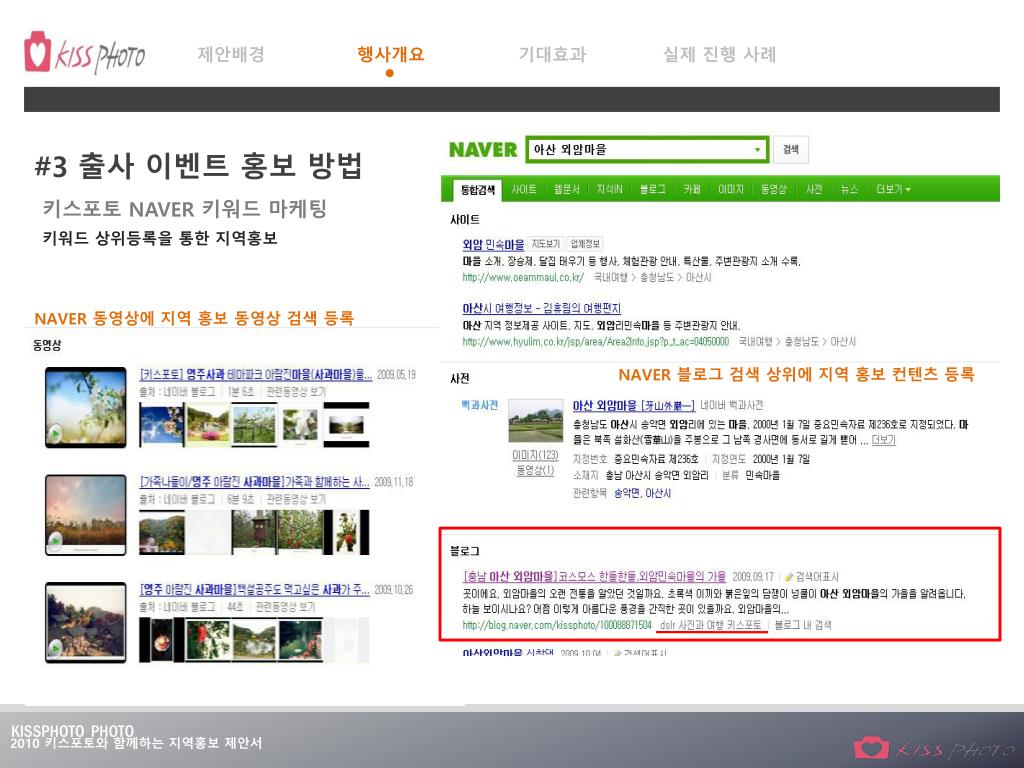Screen dimensions: 1024x768
Task: Open the 이미지(123) link
Action: 536,455
